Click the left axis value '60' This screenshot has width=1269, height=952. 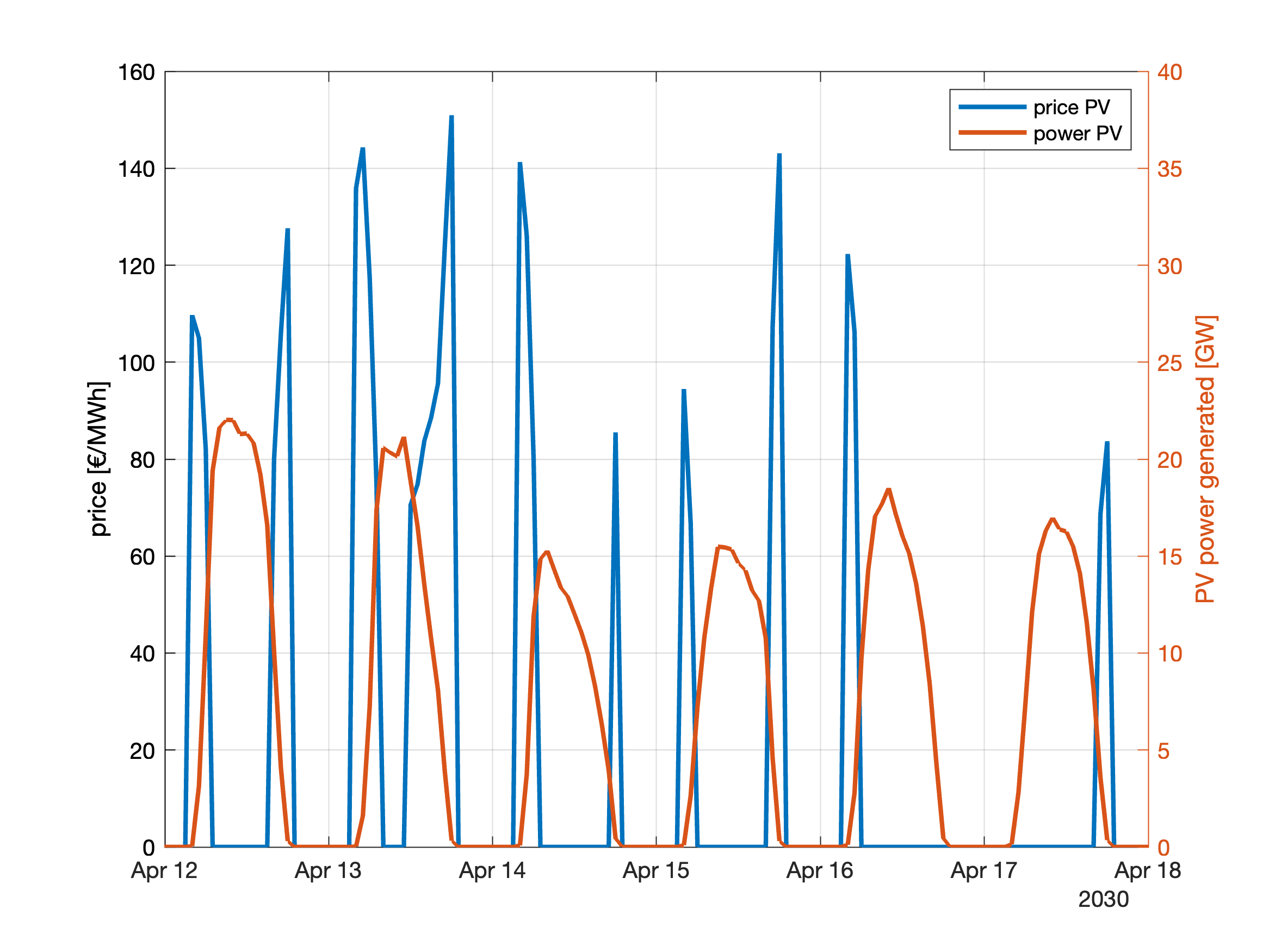pyautogui.click(x=143, y=557)
